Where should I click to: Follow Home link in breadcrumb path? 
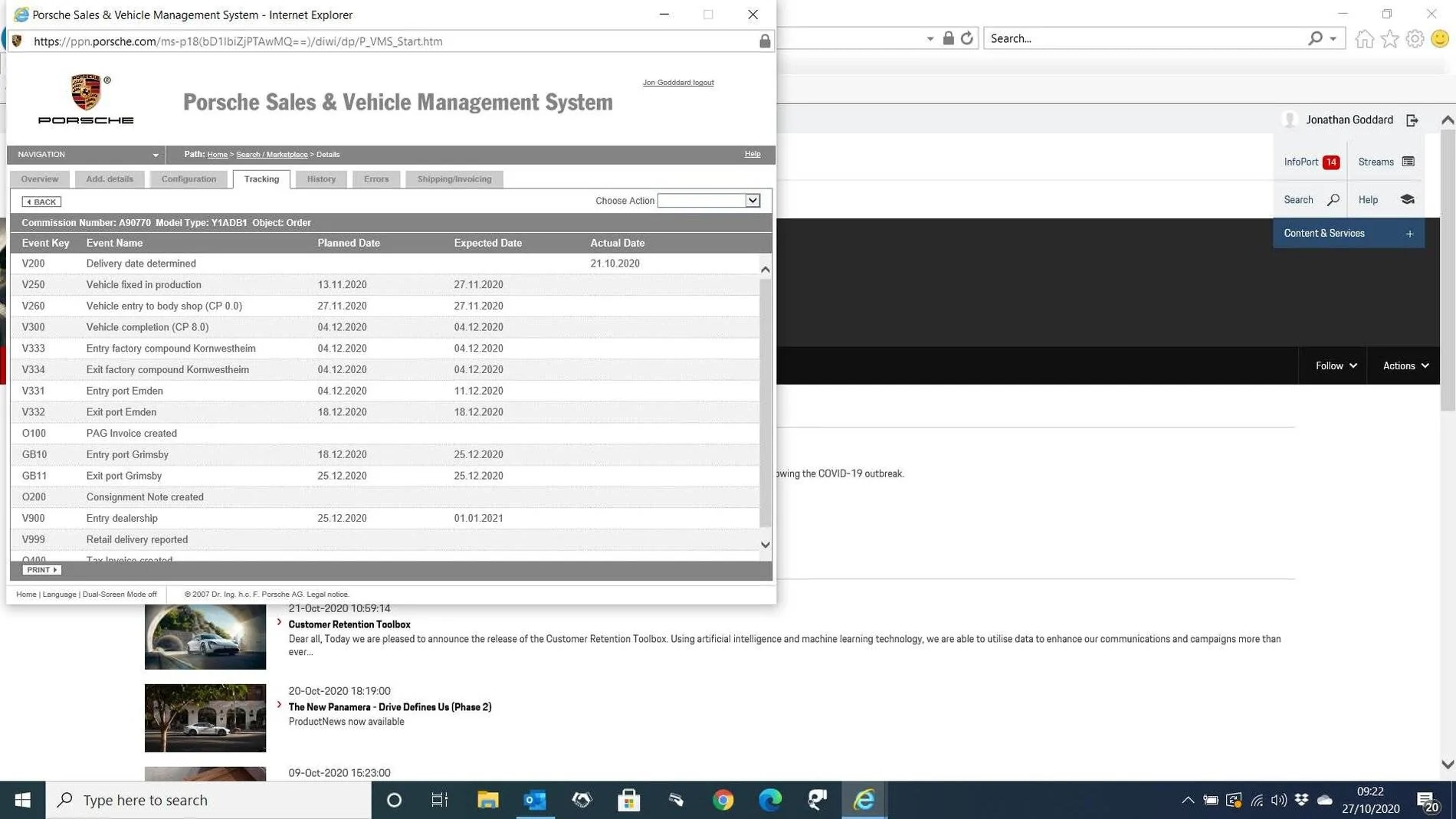click(218, 155)
